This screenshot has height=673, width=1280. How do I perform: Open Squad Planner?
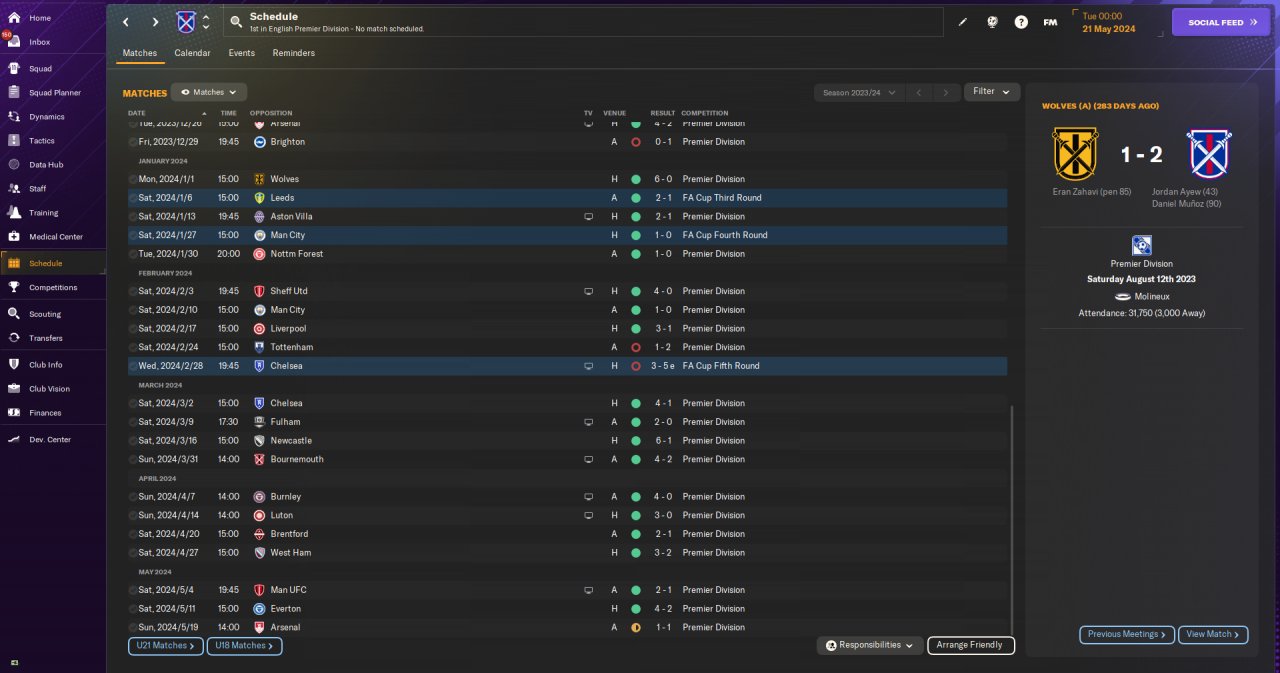click(52, 93)
